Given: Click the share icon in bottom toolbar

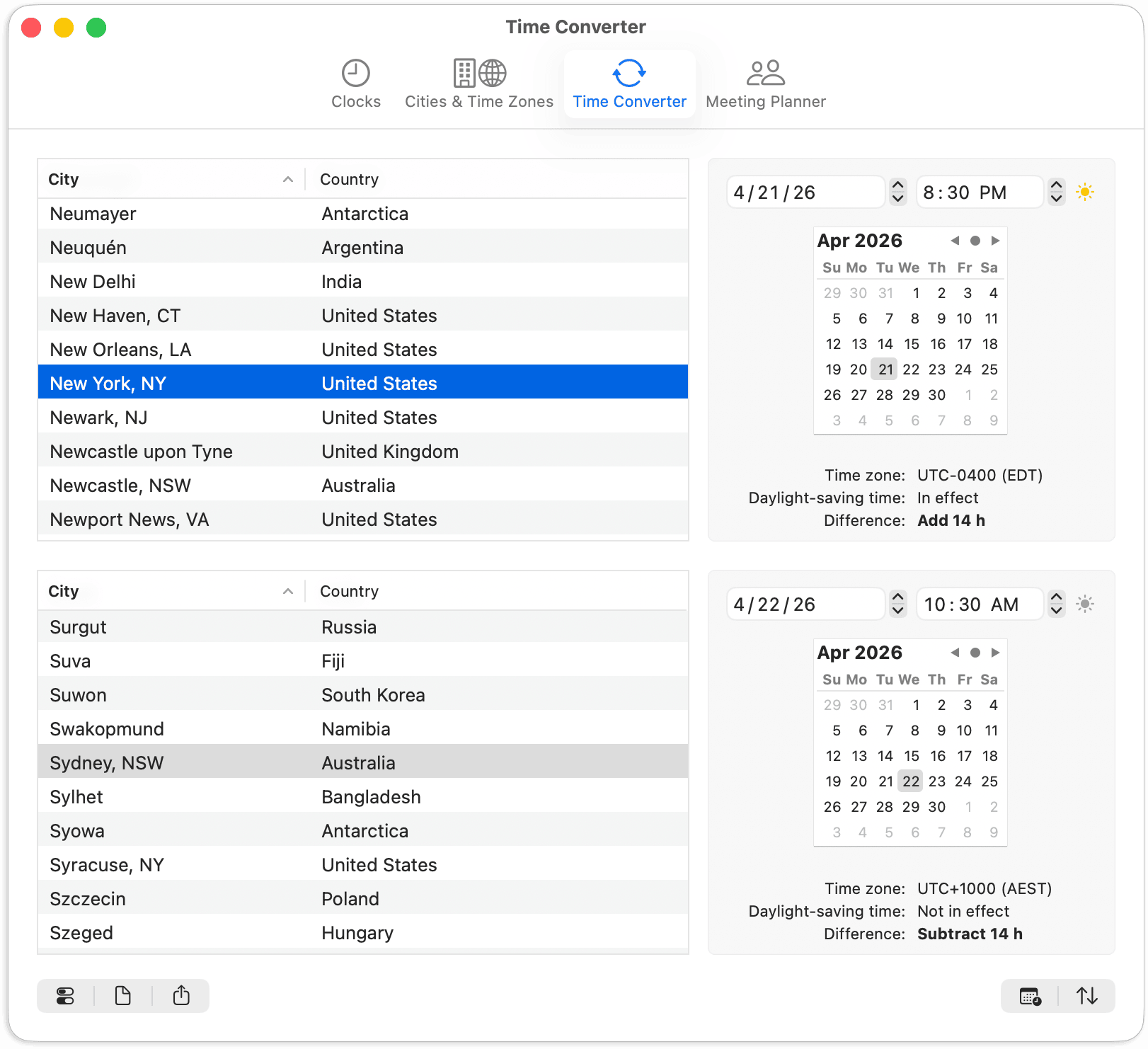Looking at the screenshot, I should pyautogui.click(x=181, y=996).
